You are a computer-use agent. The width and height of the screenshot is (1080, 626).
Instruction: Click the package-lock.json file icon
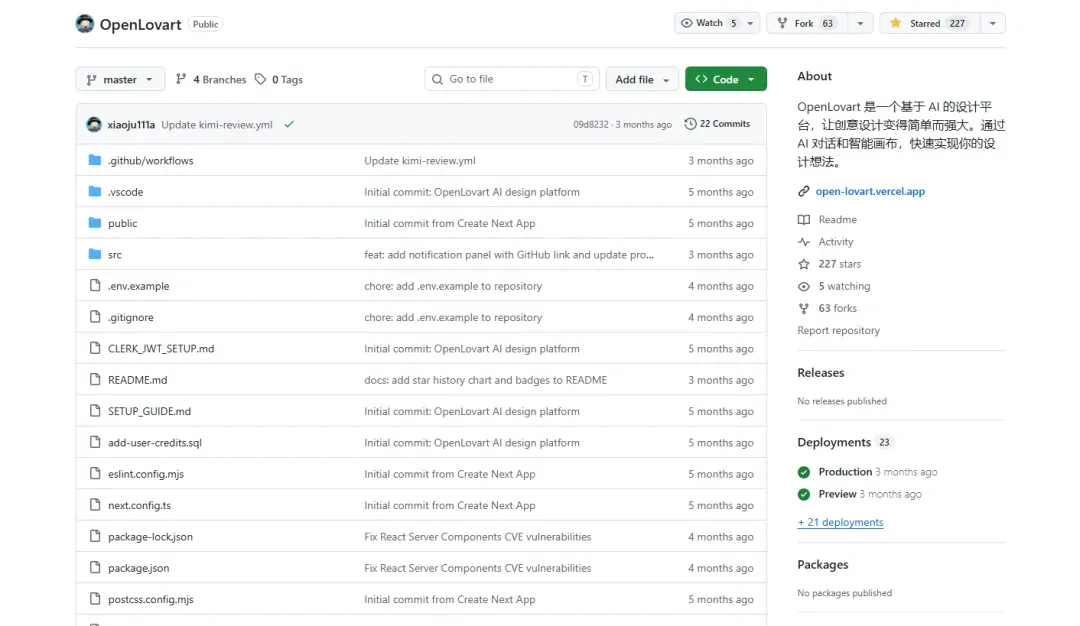pyautogui.click(x=95, y=536)
